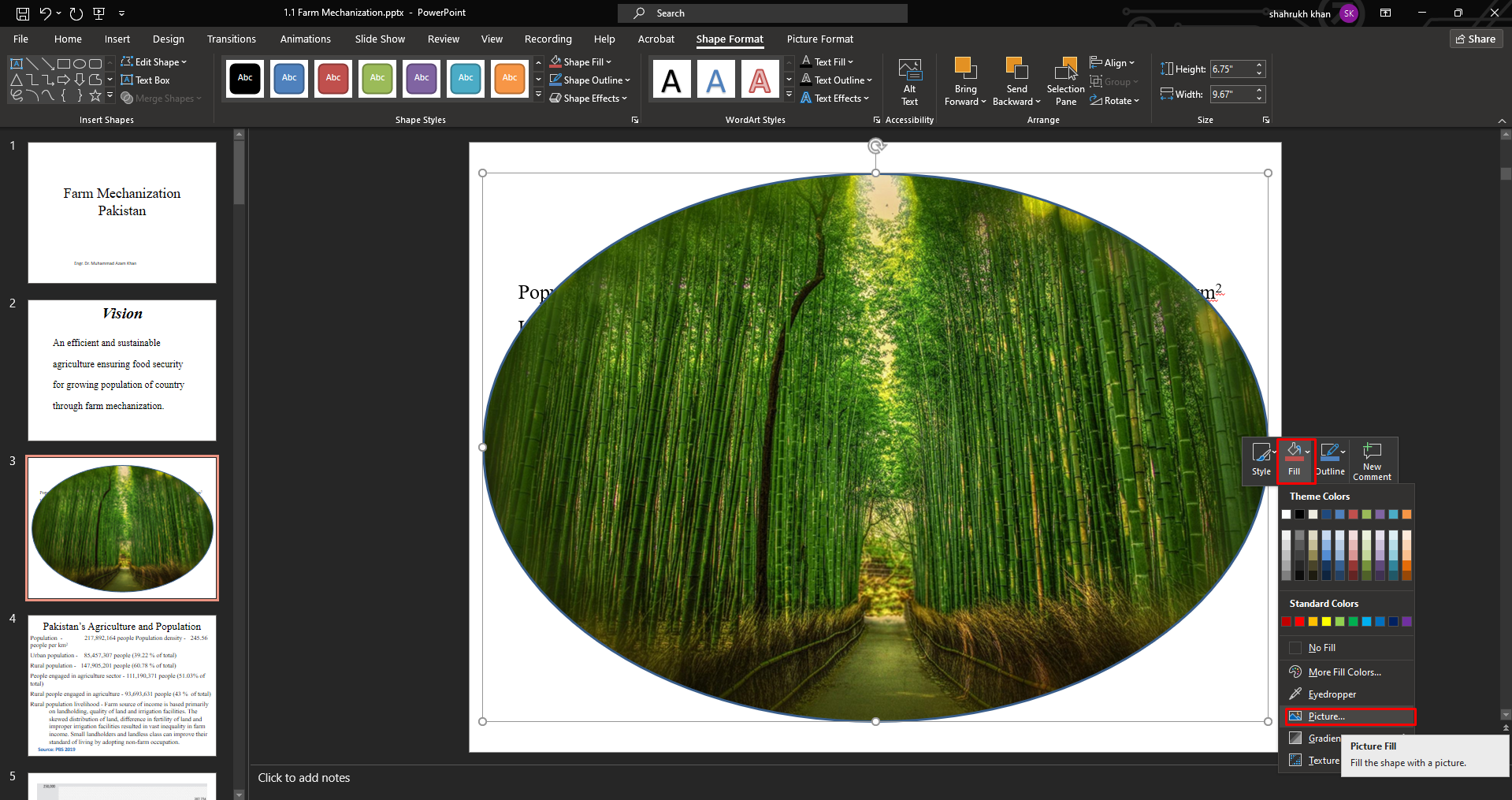Apply the red Abc shape style
Image resolution: width=1512 pixels, height=800 pixels.
pos(333,79)
